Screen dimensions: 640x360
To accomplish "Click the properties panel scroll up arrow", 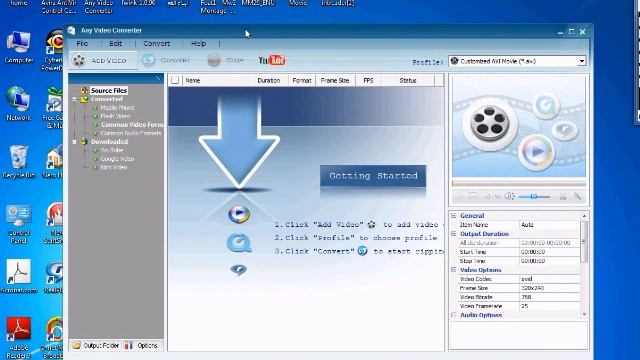I will 584,216.
